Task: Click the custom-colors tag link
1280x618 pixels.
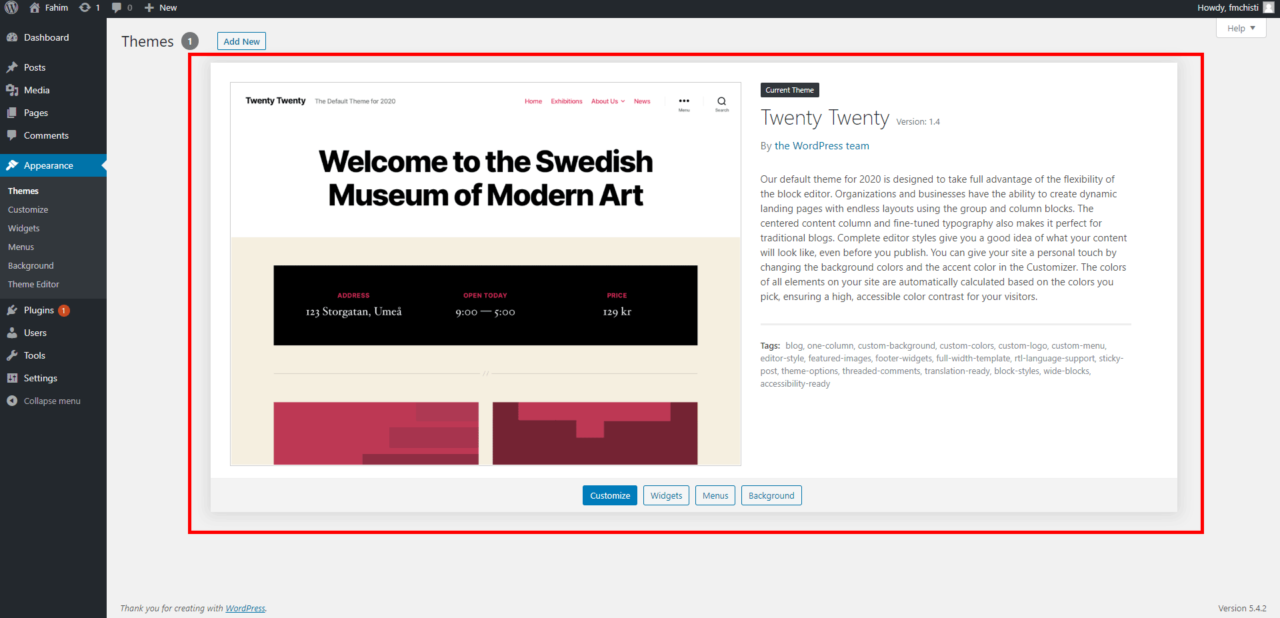Action: click(x=966, y=345)
